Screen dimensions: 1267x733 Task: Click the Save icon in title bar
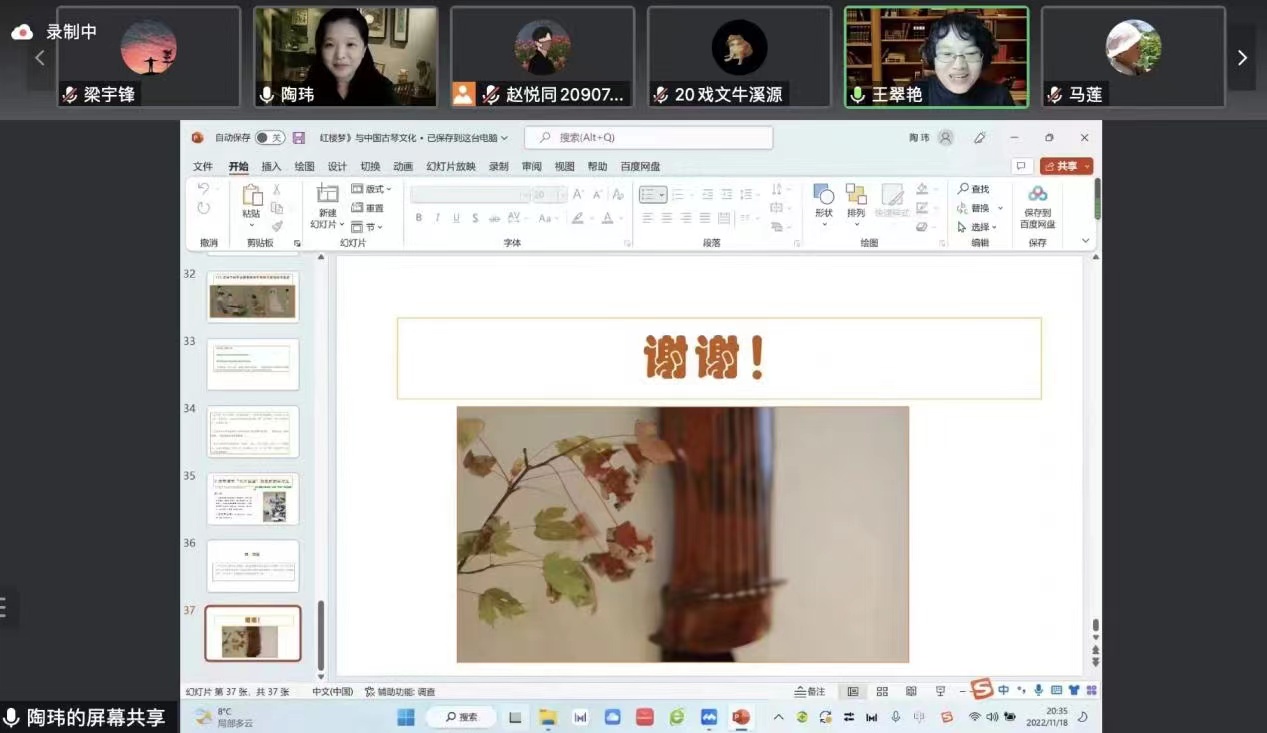click(x=298, y=138)
